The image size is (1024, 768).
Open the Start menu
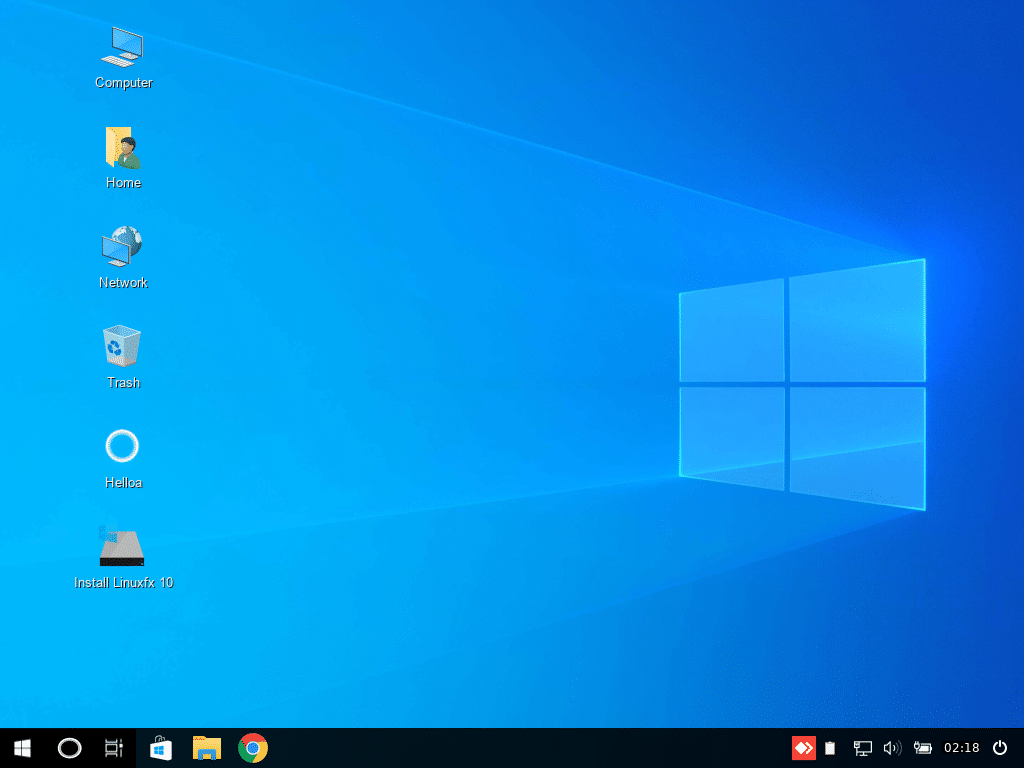click(20, 747)
